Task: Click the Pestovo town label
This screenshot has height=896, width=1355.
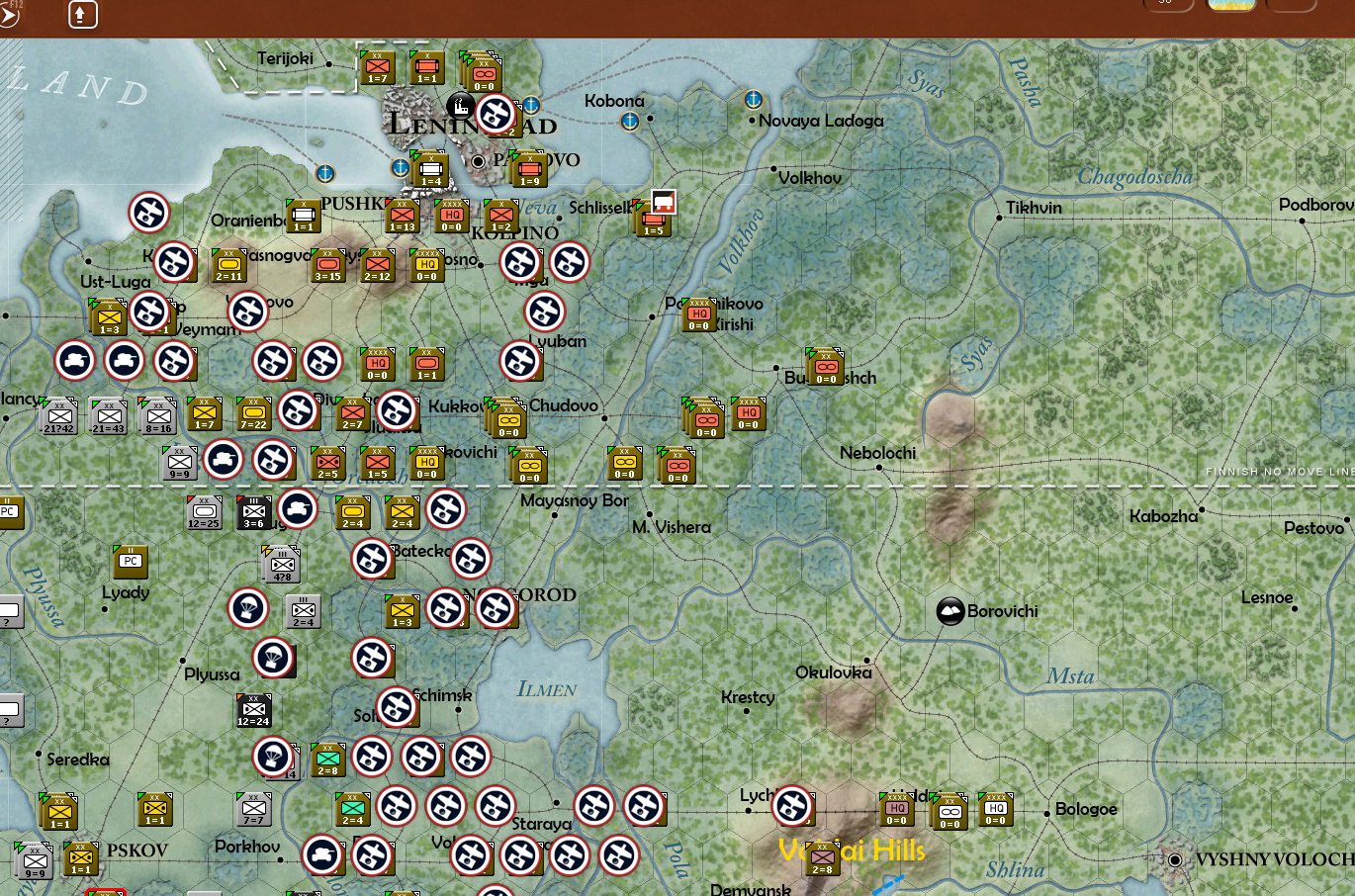Action: click(x=1313, y=528)
